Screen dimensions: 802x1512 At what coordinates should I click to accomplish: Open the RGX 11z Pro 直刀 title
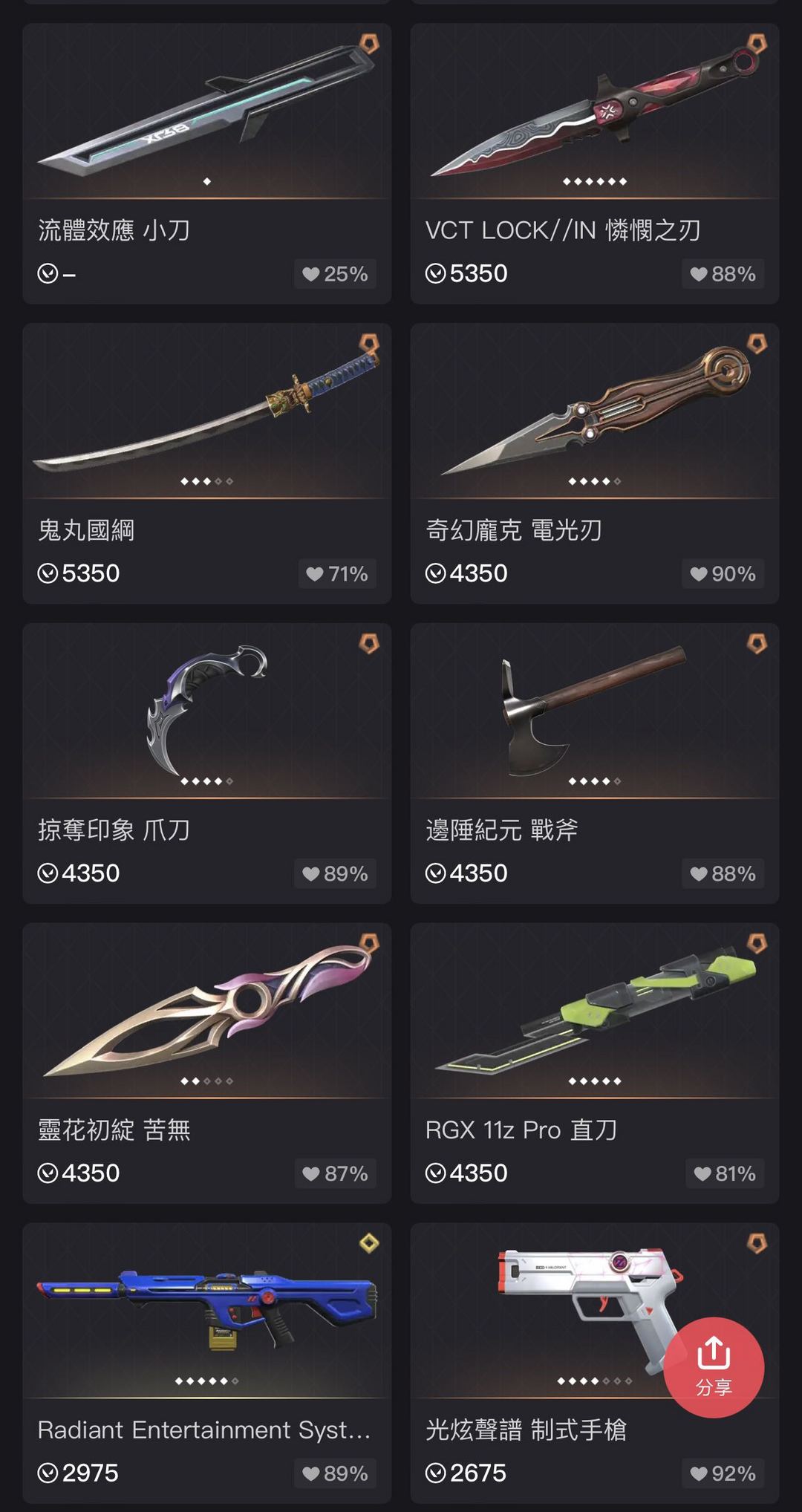[x=521, y=1130]
